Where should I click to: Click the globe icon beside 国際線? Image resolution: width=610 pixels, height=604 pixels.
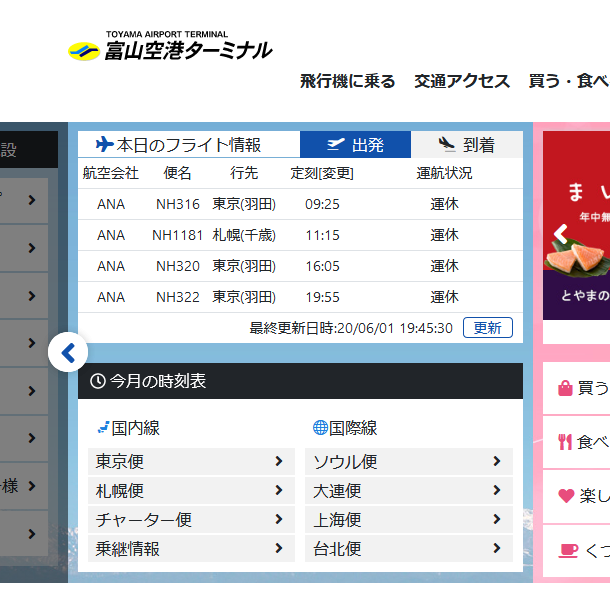click(320, 427)
